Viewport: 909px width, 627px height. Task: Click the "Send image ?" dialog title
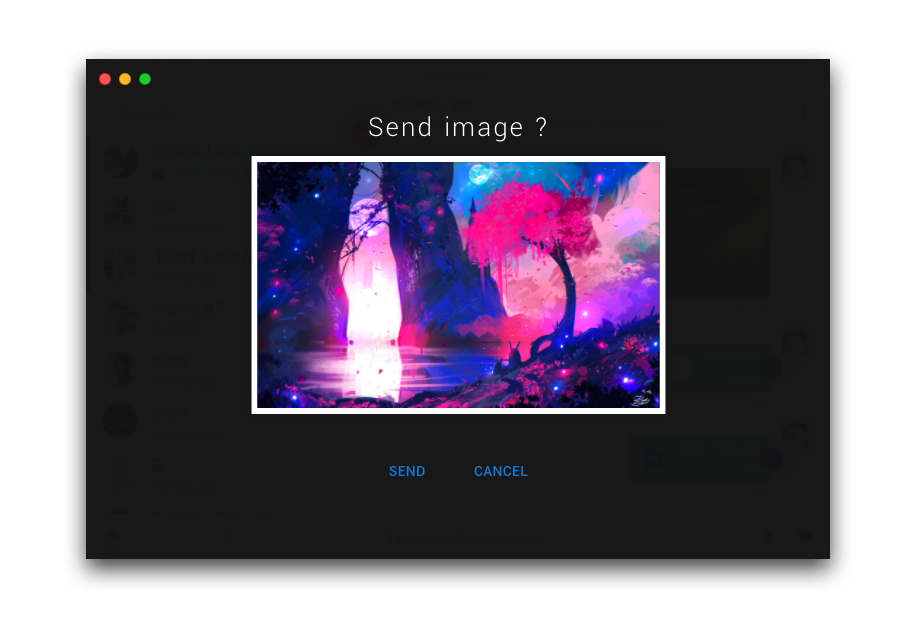pos(458,128)
